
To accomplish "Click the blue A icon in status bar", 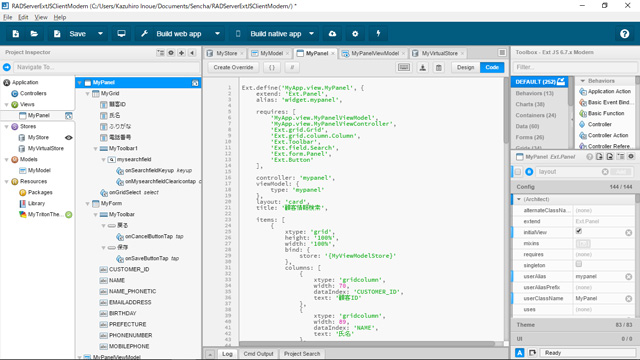I will pos(520,353).
